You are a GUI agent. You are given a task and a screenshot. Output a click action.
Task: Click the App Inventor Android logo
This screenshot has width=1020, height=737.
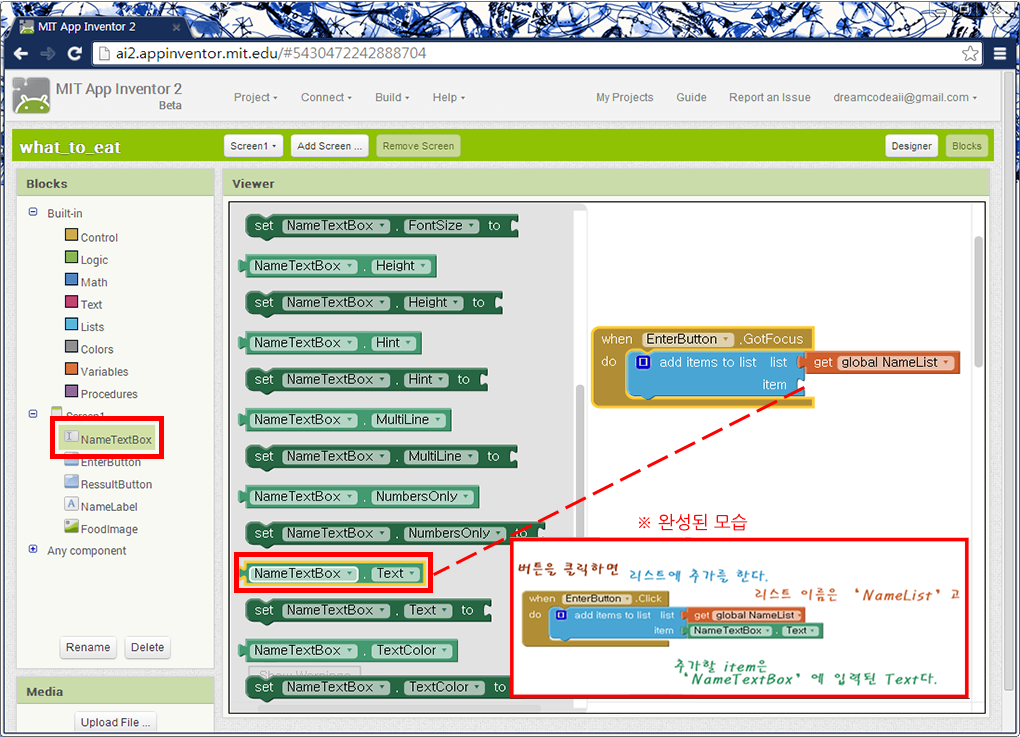(31, 96)
